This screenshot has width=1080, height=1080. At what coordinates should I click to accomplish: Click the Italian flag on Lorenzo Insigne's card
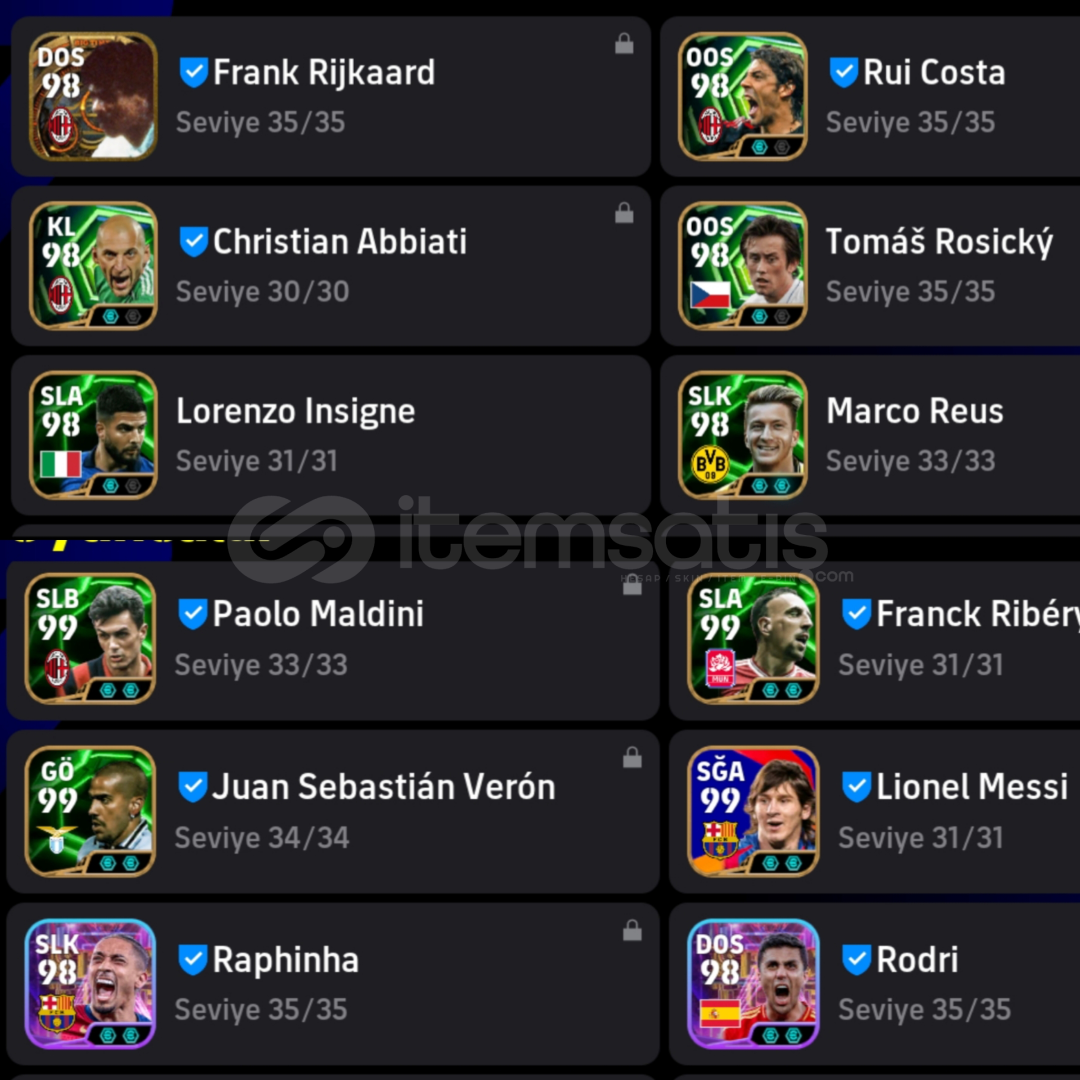[61, 464]
